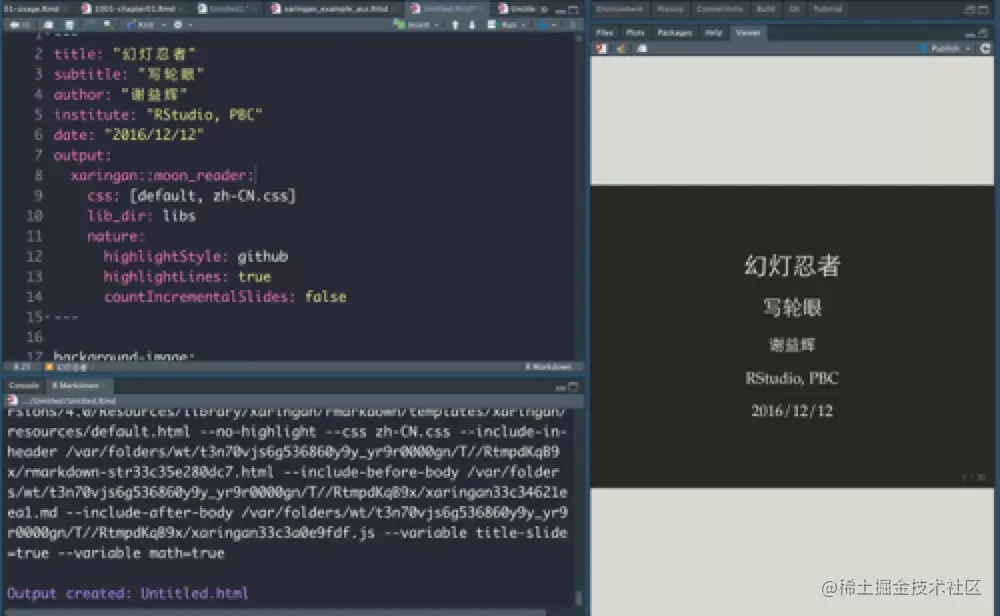Switch to the Packages tab
The width and height of the screenshot is (1000, 616).
pos(674,33)
